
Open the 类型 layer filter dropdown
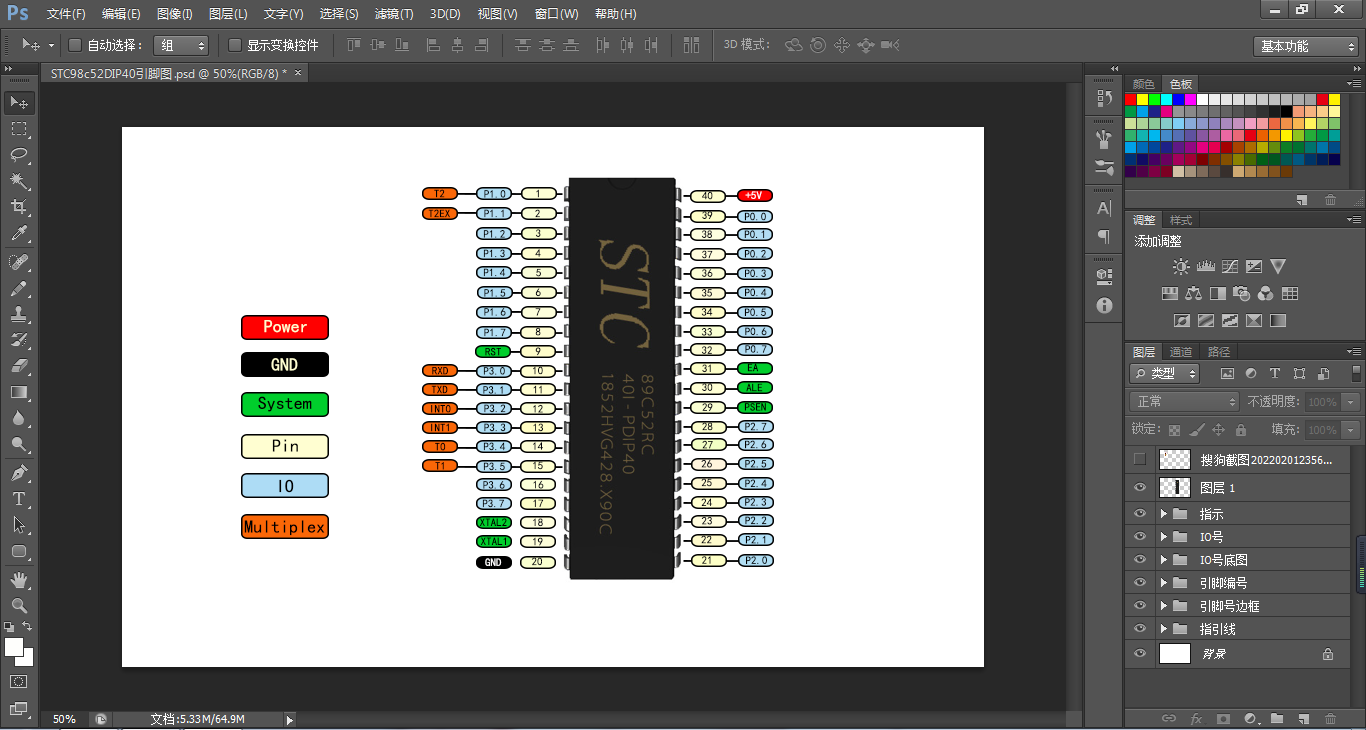tap(1165, 373)
